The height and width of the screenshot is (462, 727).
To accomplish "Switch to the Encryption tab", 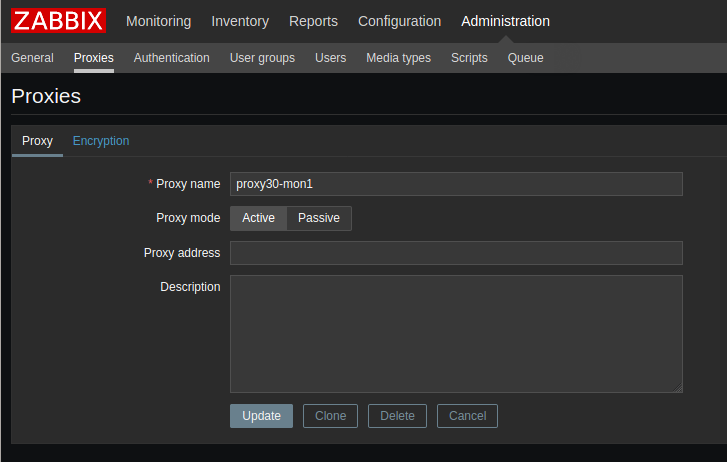I will coord(101,141).
